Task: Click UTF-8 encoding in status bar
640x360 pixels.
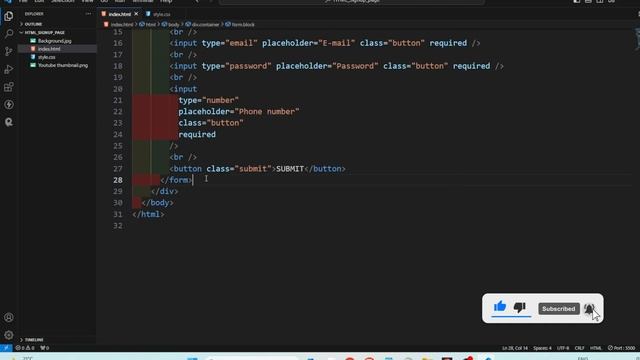Action: [x=563, y=348]
